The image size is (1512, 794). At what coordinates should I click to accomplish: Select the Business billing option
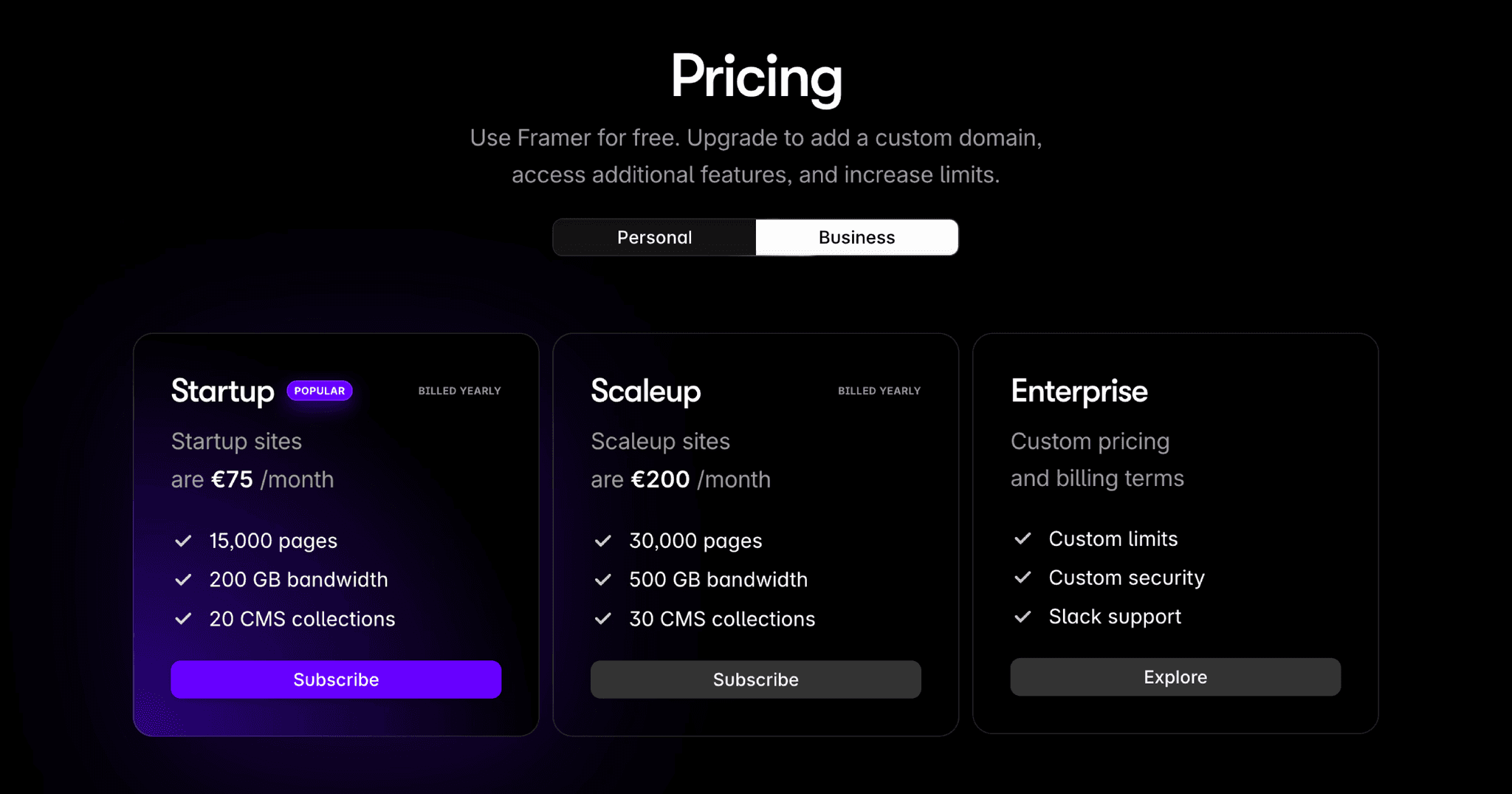pos(856,237)
